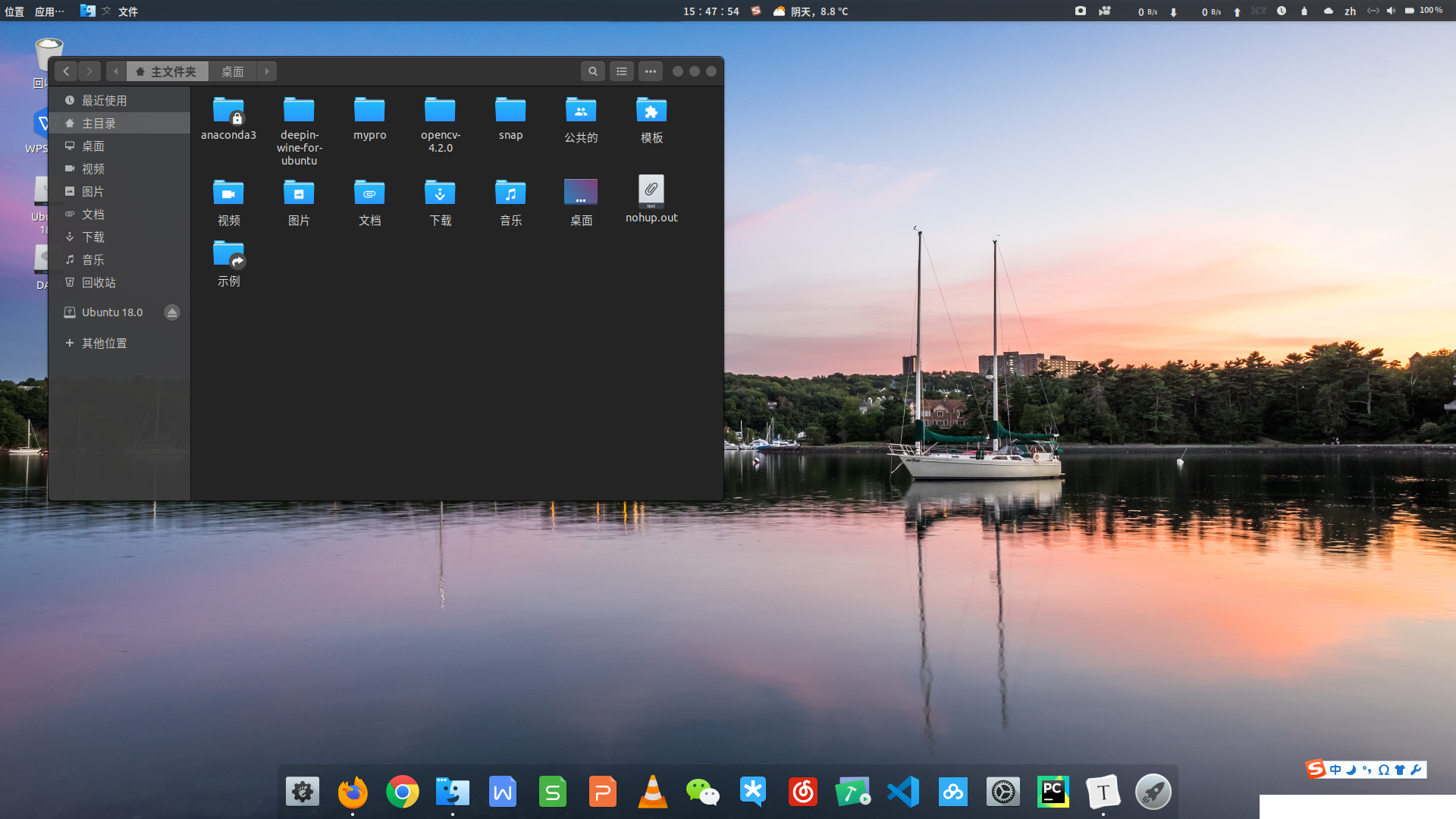Select 最近使用 in the sidebar
The height and width of the screenshot is (819, 1456).
tap(104, 101)
